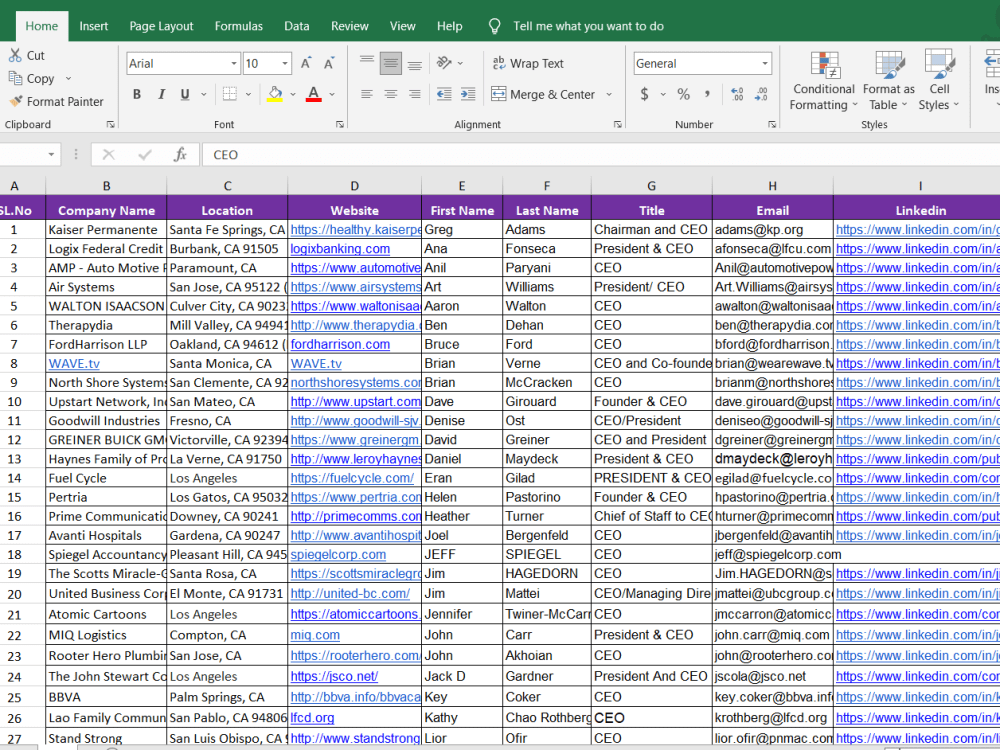
Task: Open Format as Table gallery
Action: pos(889,81)
